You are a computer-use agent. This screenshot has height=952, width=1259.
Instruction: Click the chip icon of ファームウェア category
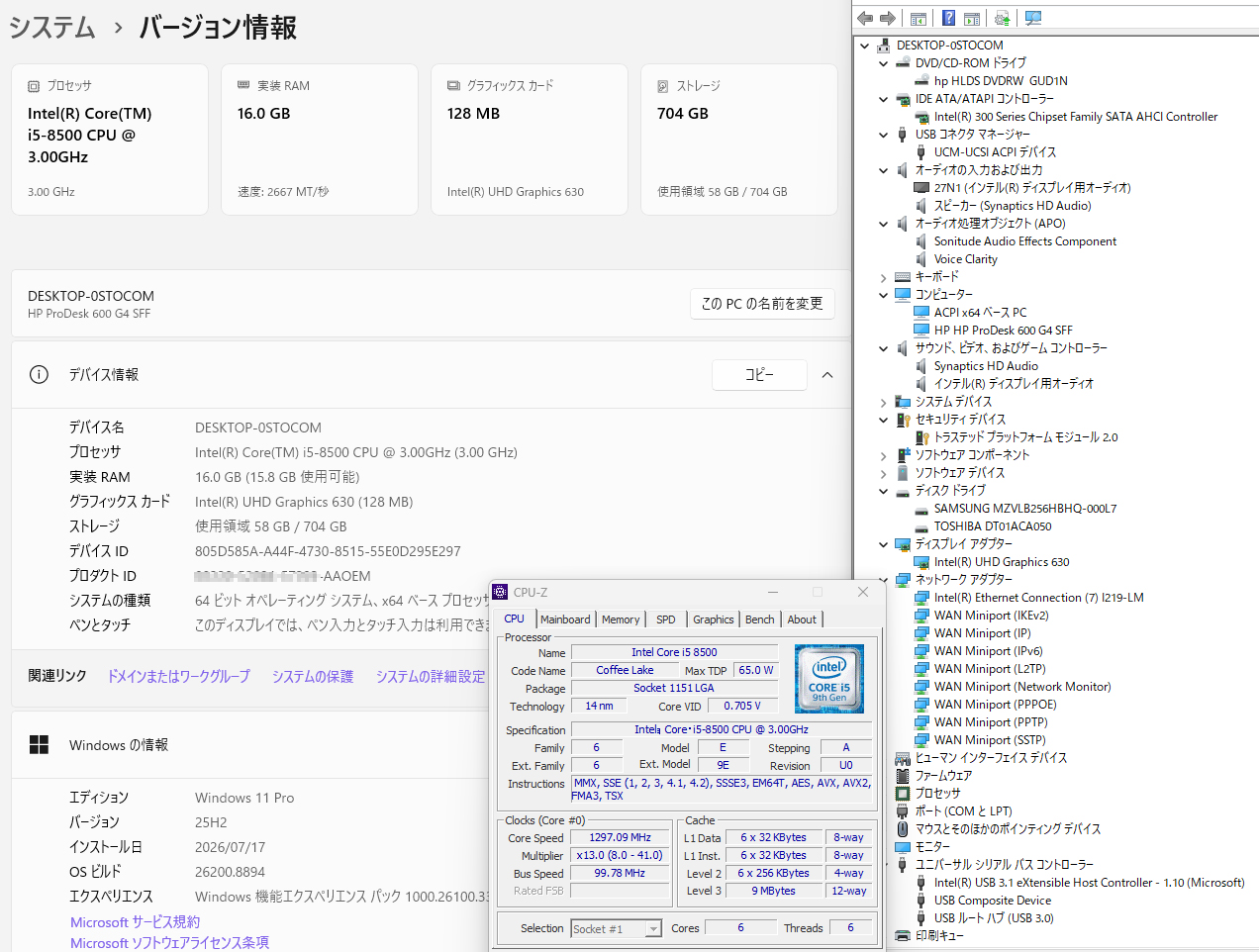coord(903,776)
